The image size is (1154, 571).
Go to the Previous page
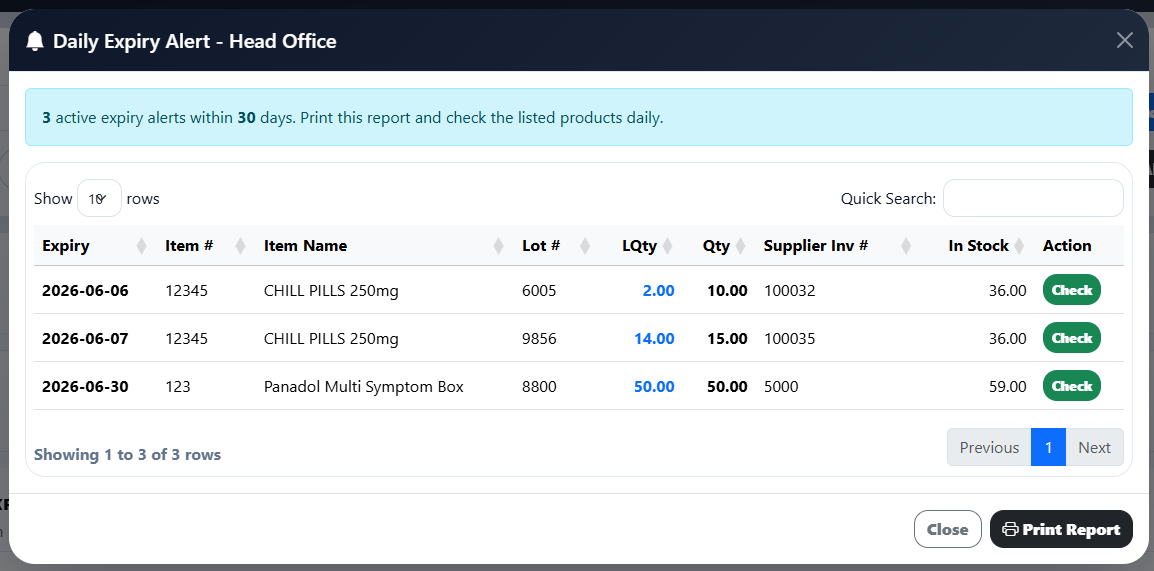point(989,447)
